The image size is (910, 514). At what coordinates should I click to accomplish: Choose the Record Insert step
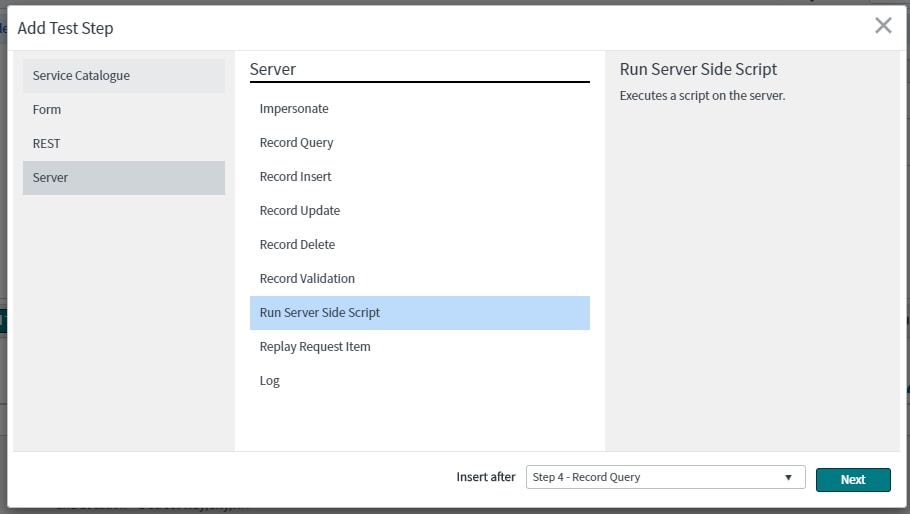pos(420,176)
